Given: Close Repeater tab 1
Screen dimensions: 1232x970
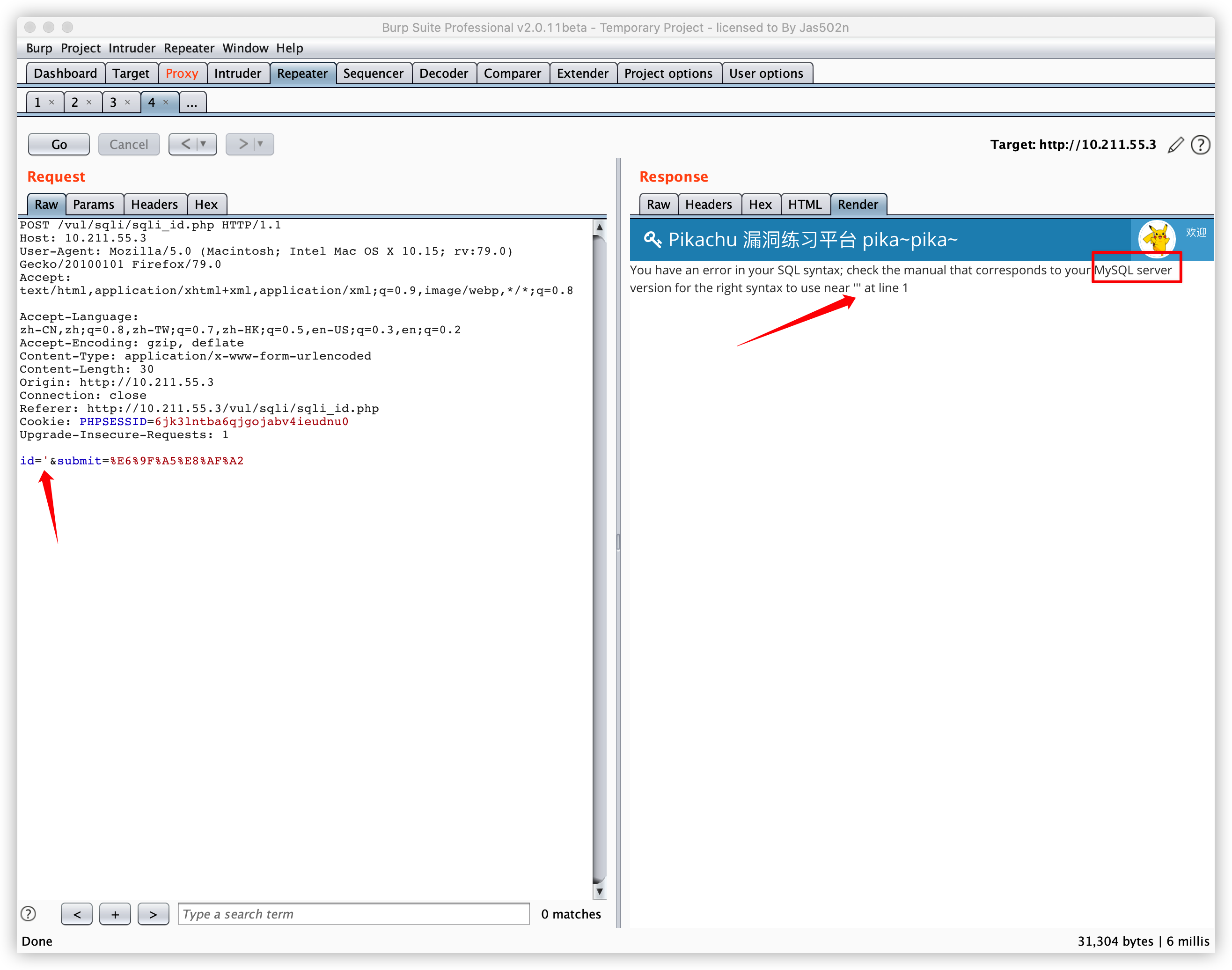Looking at the screenshot, I should [x=51, y=102].
